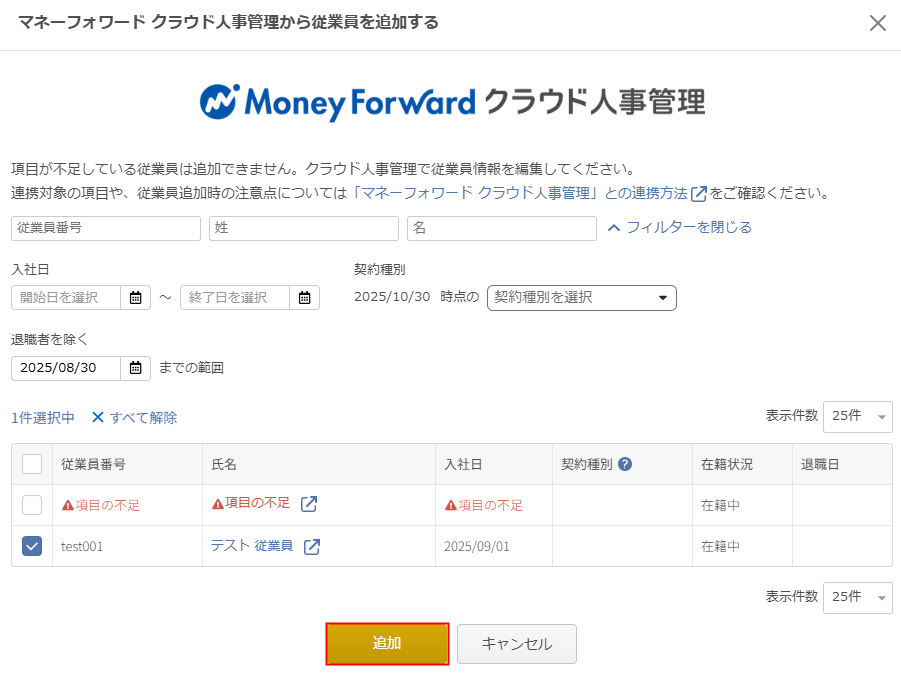Check the 項目の不足 employee row checkbox
The height and width of the screenshot is (673, 901).
click(32, 505)
